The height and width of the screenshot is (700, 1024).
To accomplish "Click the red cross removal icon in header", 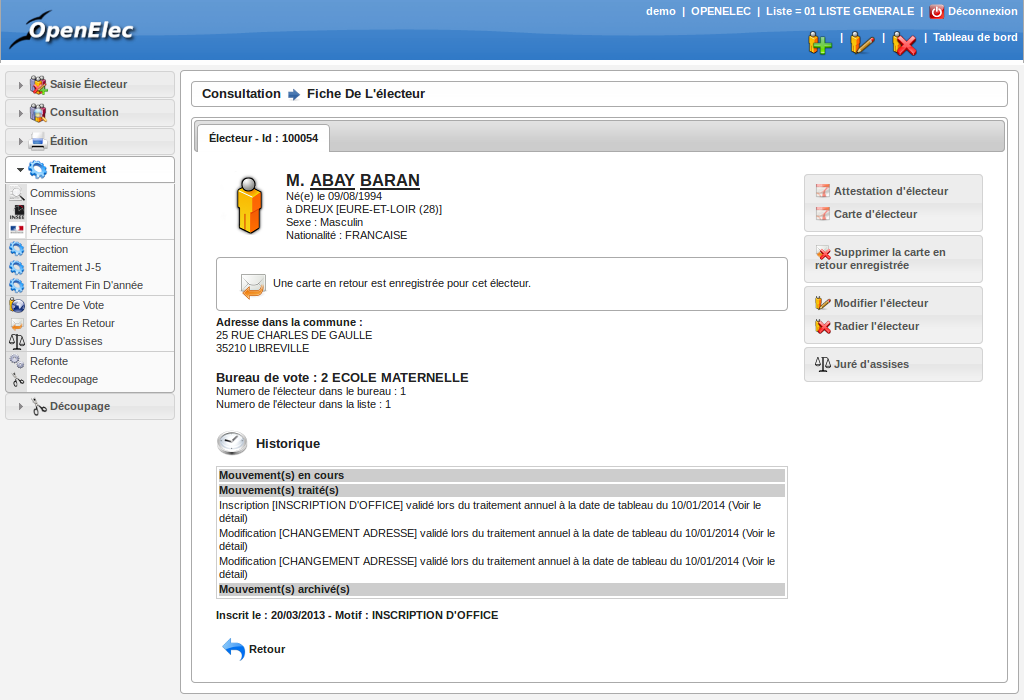I will [904, 43].
